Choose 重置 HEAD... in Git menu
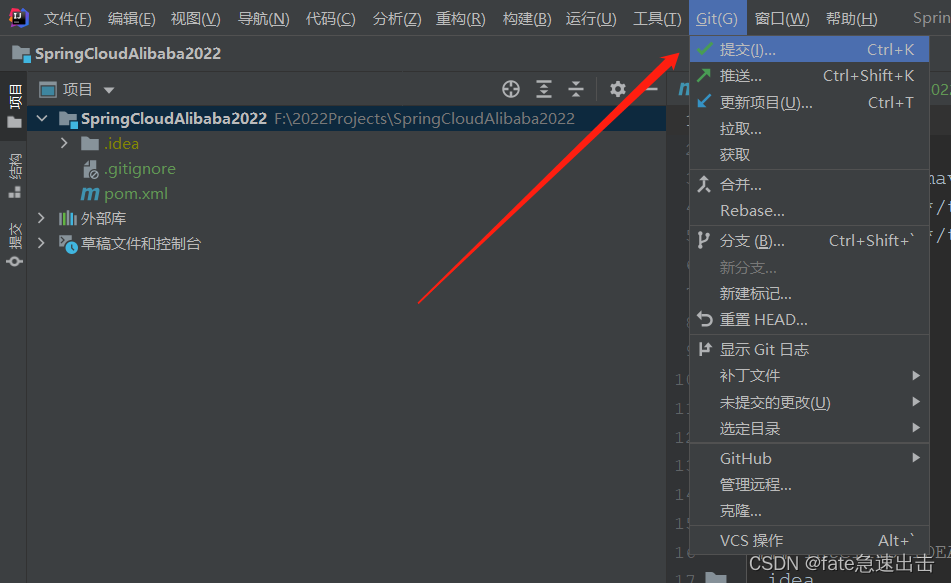This screenshot has height=583, width=951. [x=809, y=320]
